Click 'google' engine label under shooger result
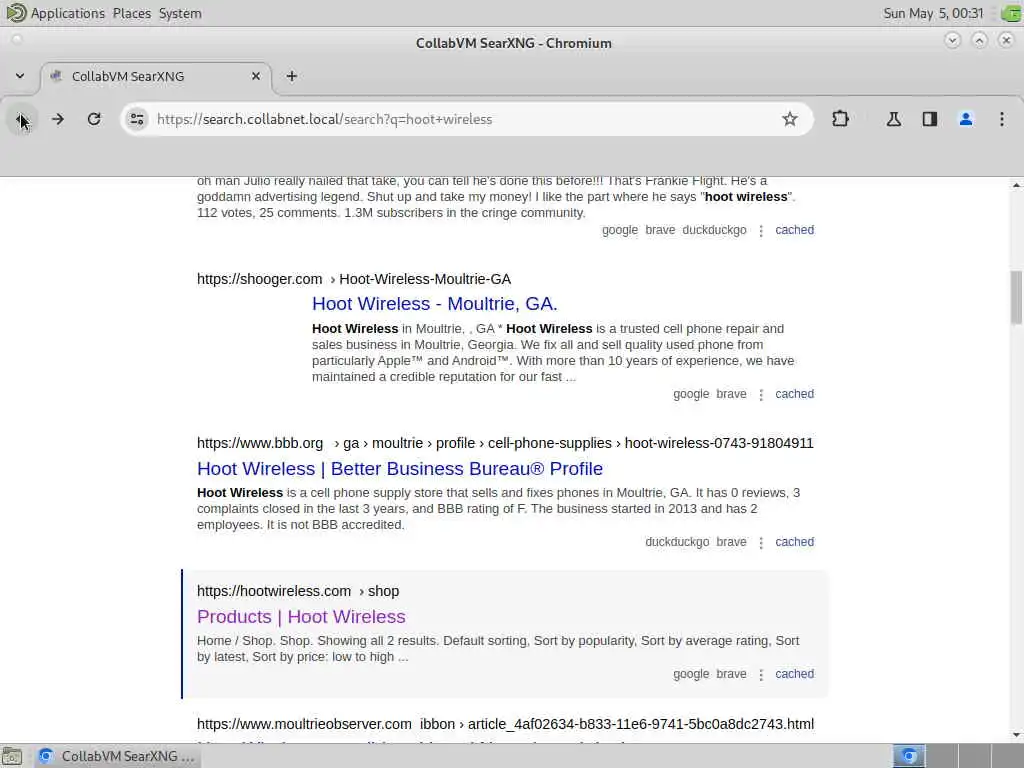1024x768 pixels. tap(691, 394)
